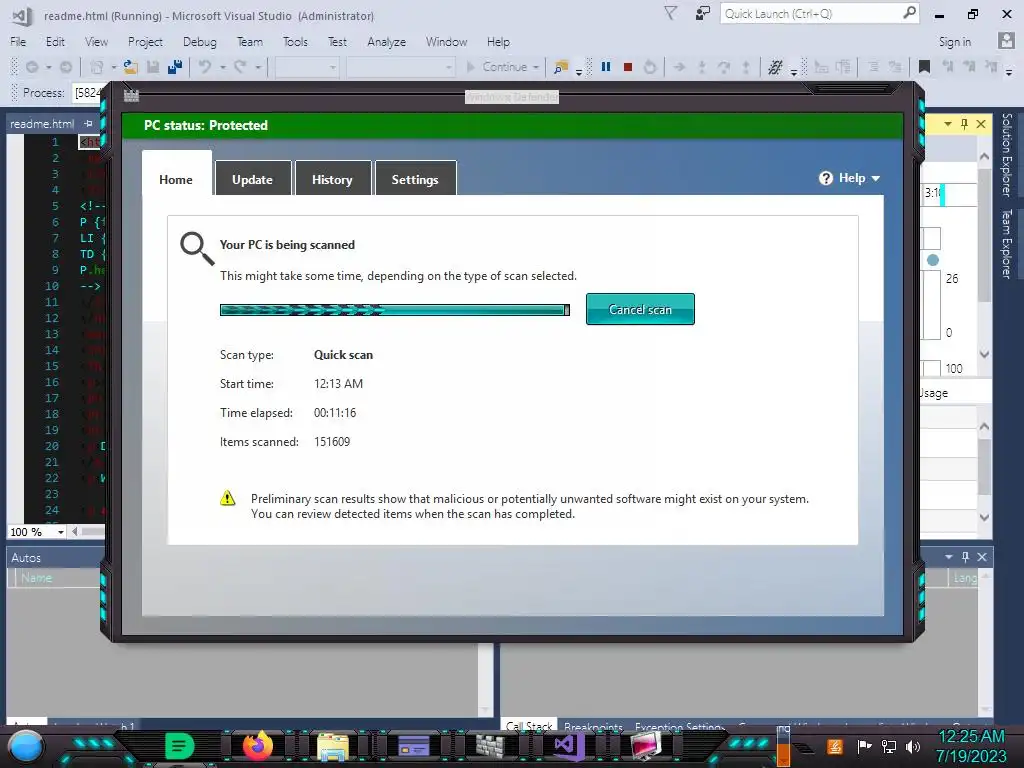Open the Window menu
The image size is (1024, 768).
pos(447,42)
